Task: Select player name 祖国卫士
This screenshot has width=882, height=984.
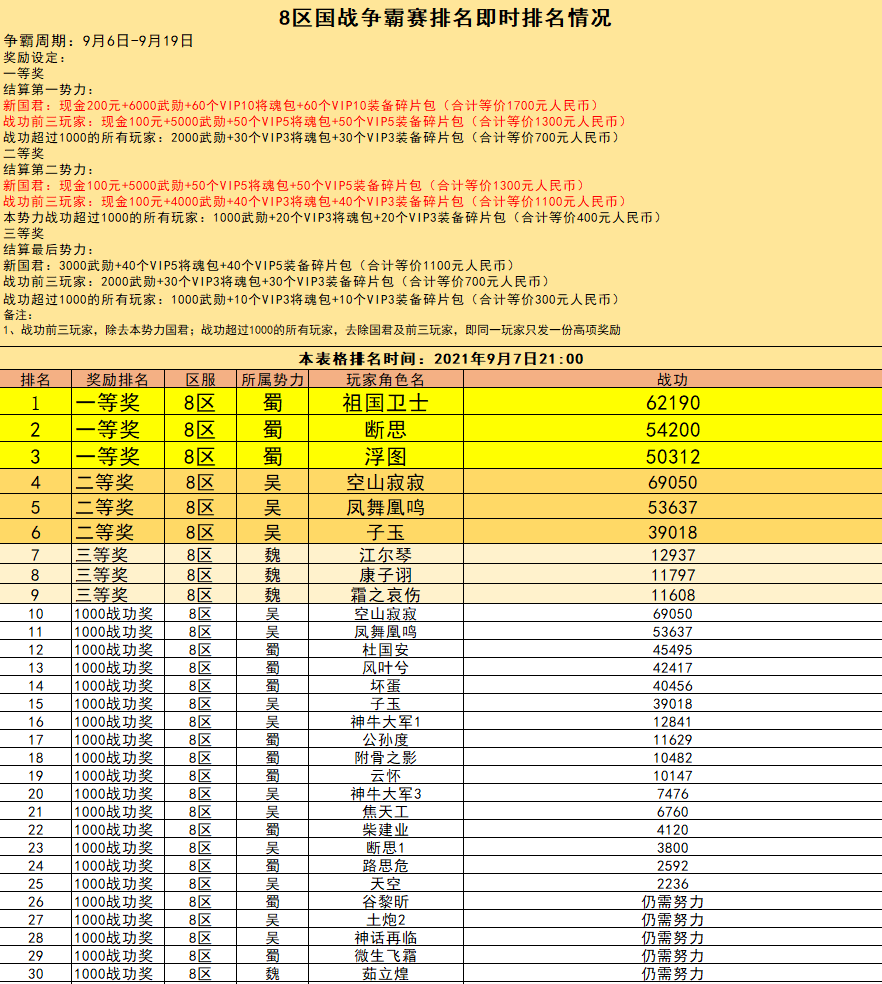Action: (385, 402)
